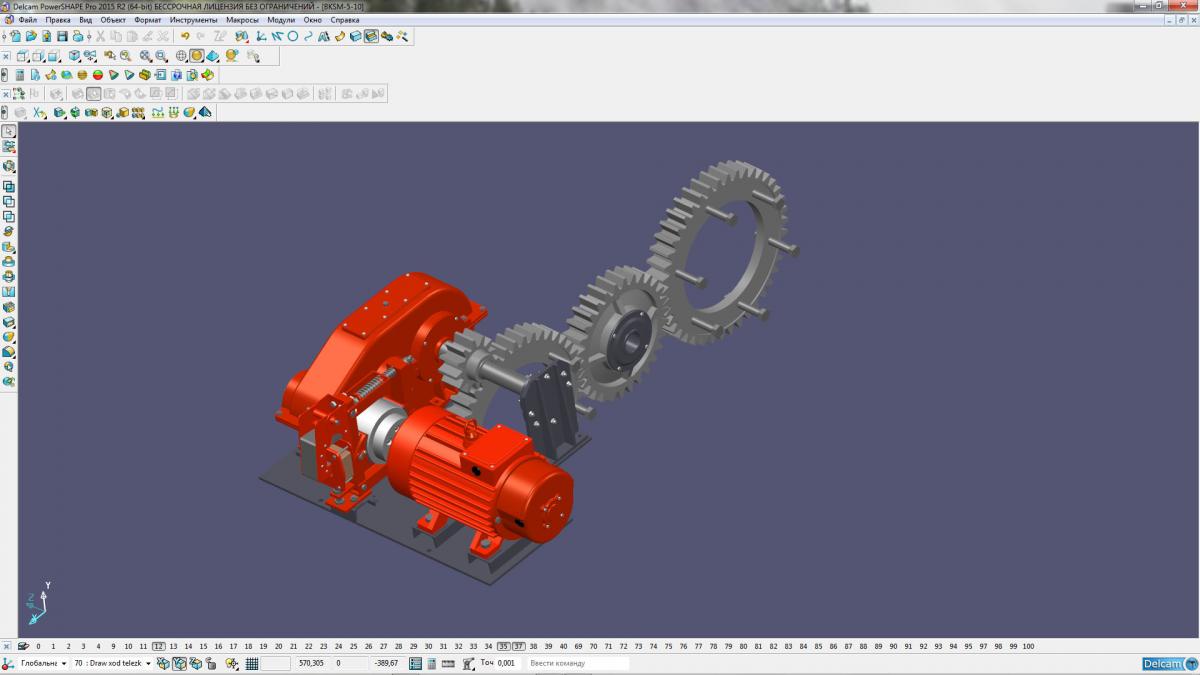This screenshot has height=675, width=1200.
Task: Click the open folder icon in the main toolbar
Action: point(31,36)
